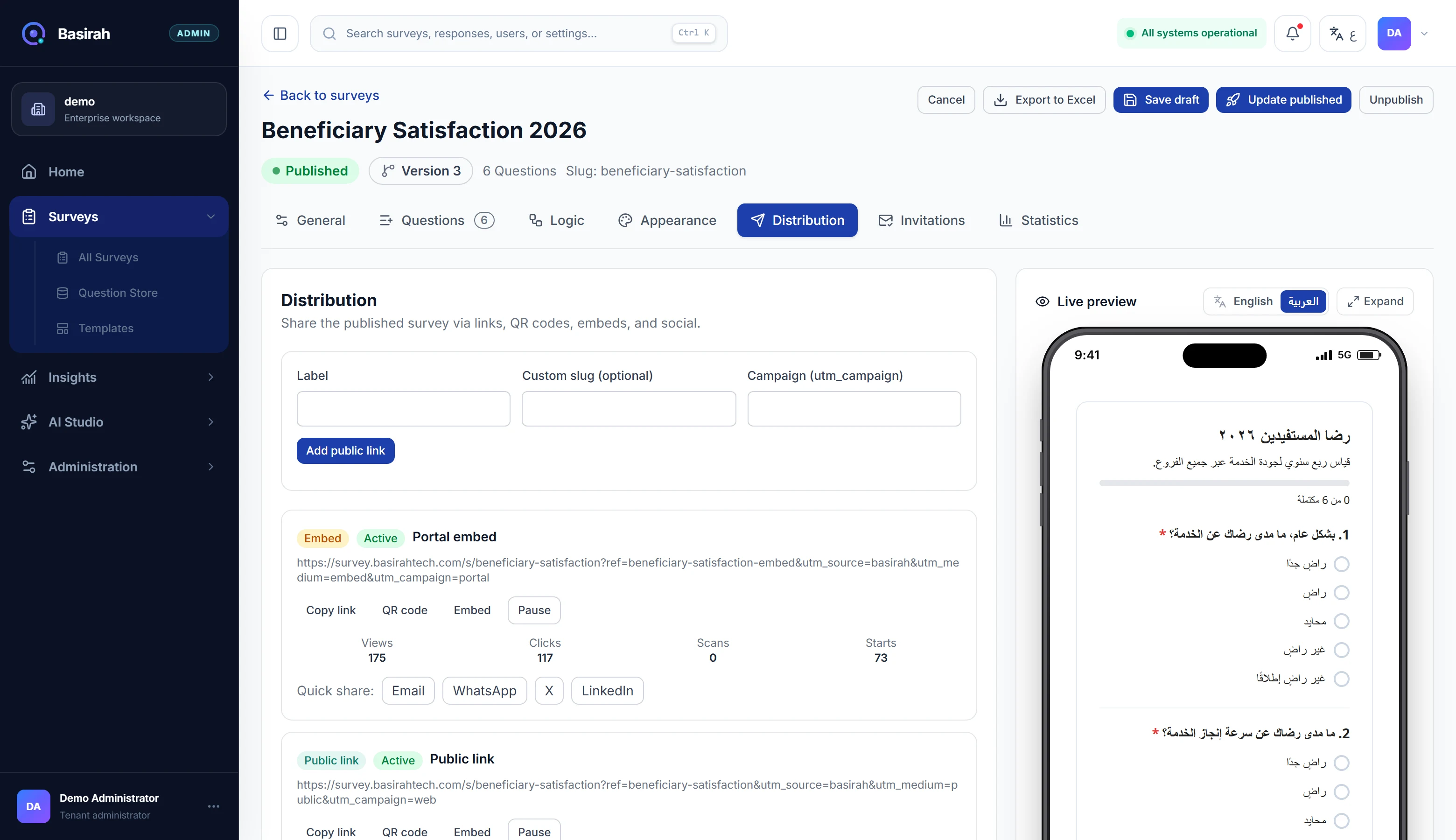This screenshot has width=1456, height=840.
Task: Click the Label input field
Action: 403,409
